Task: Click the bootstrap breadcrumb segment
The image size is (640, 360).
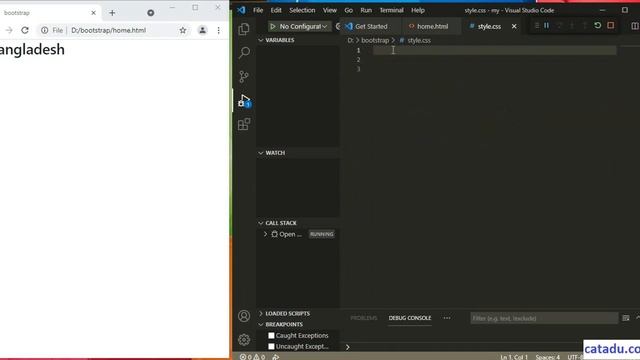Action: pyautogui.click(x=375, y=40)
